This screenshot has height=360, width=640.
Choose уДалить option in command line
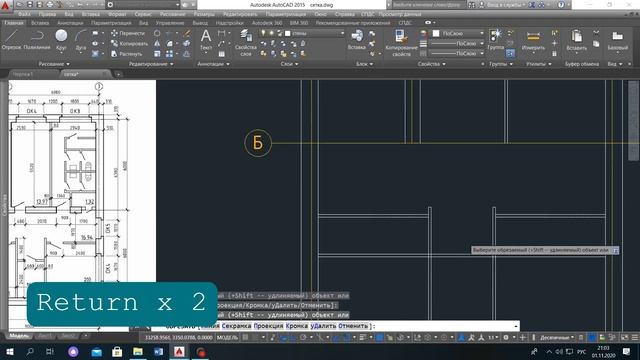tap(323, 326)
